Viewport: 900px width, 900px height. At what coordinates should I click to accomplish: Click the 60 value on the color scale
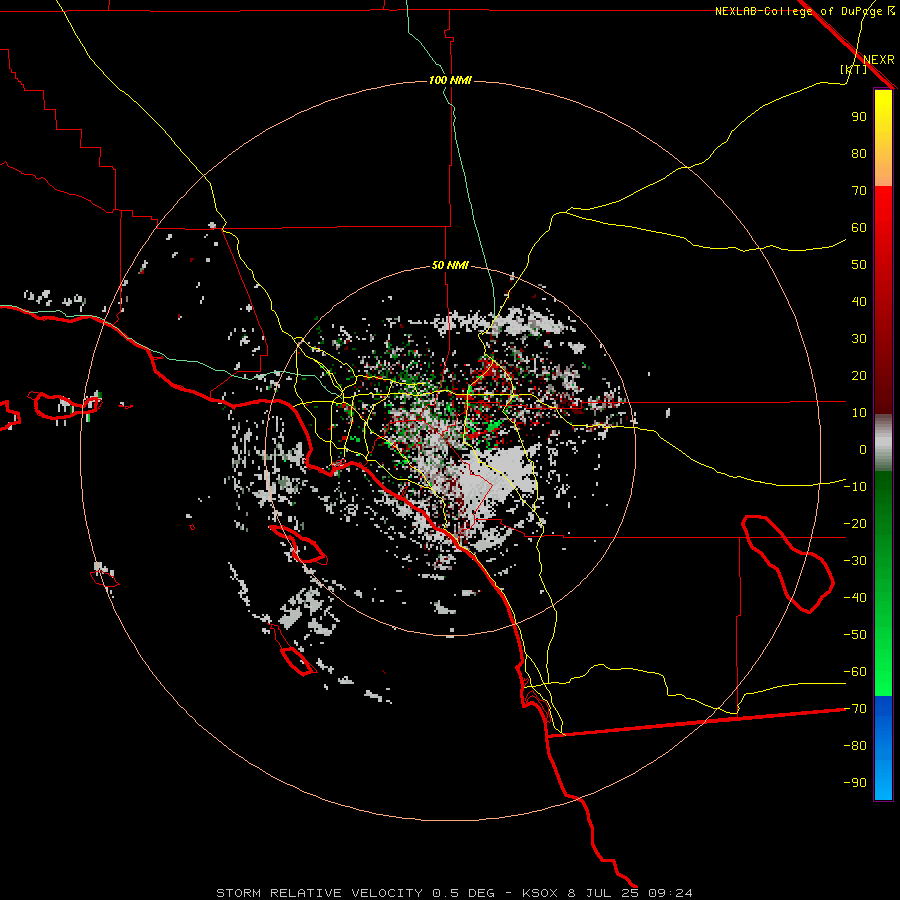pos(859,227)
